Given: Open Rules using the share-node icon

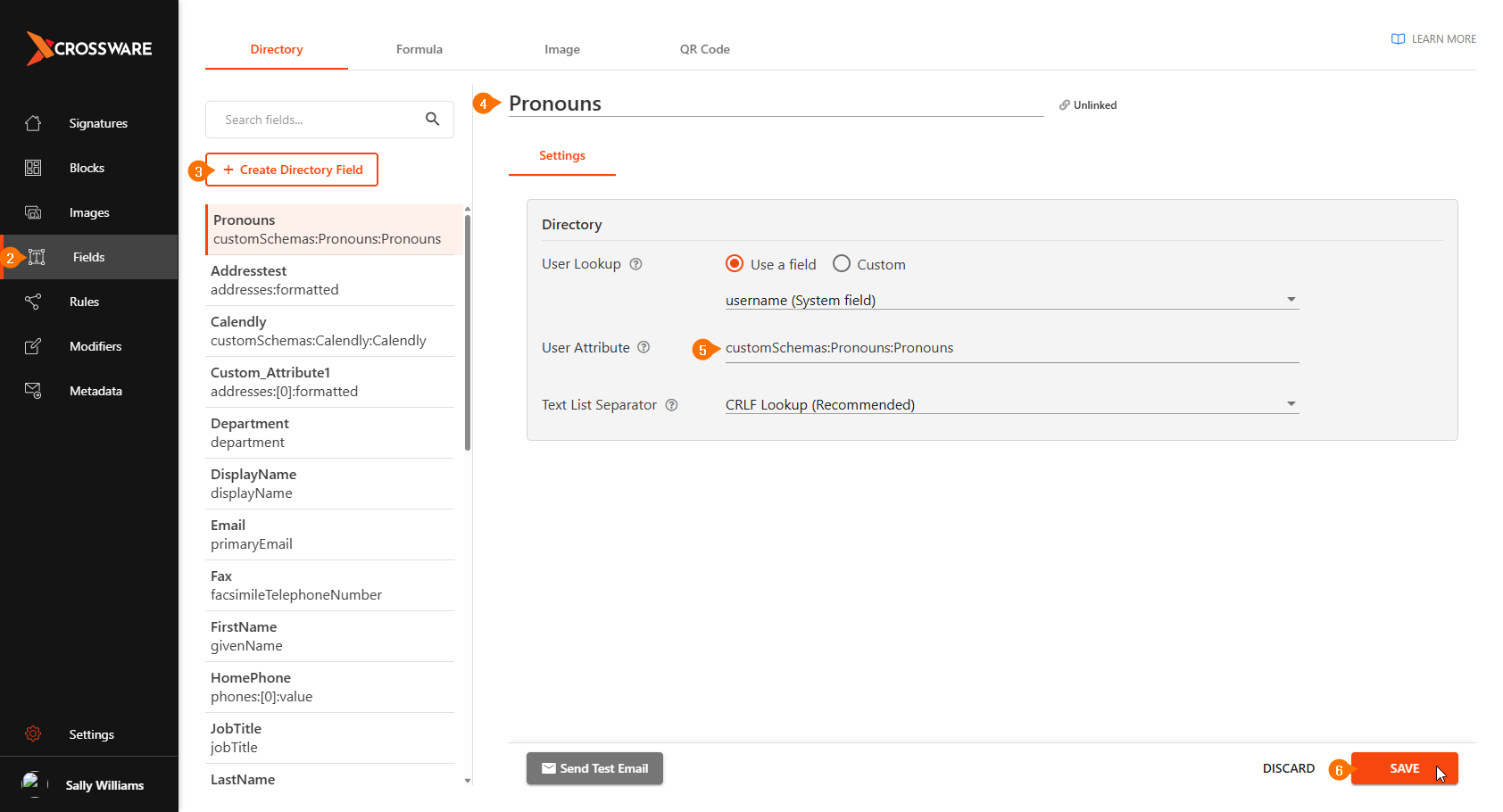Looking at the screenshot, I should coord(33,302).
